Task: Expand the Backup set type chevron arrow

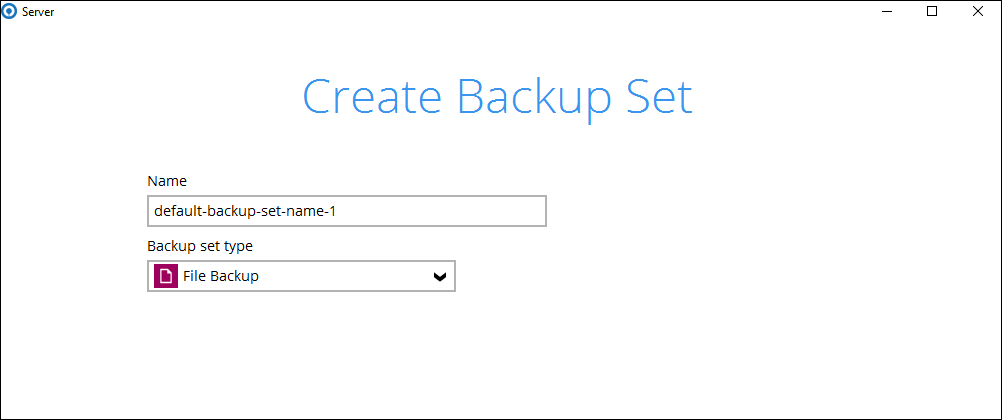Action: [x=439, y=277]
